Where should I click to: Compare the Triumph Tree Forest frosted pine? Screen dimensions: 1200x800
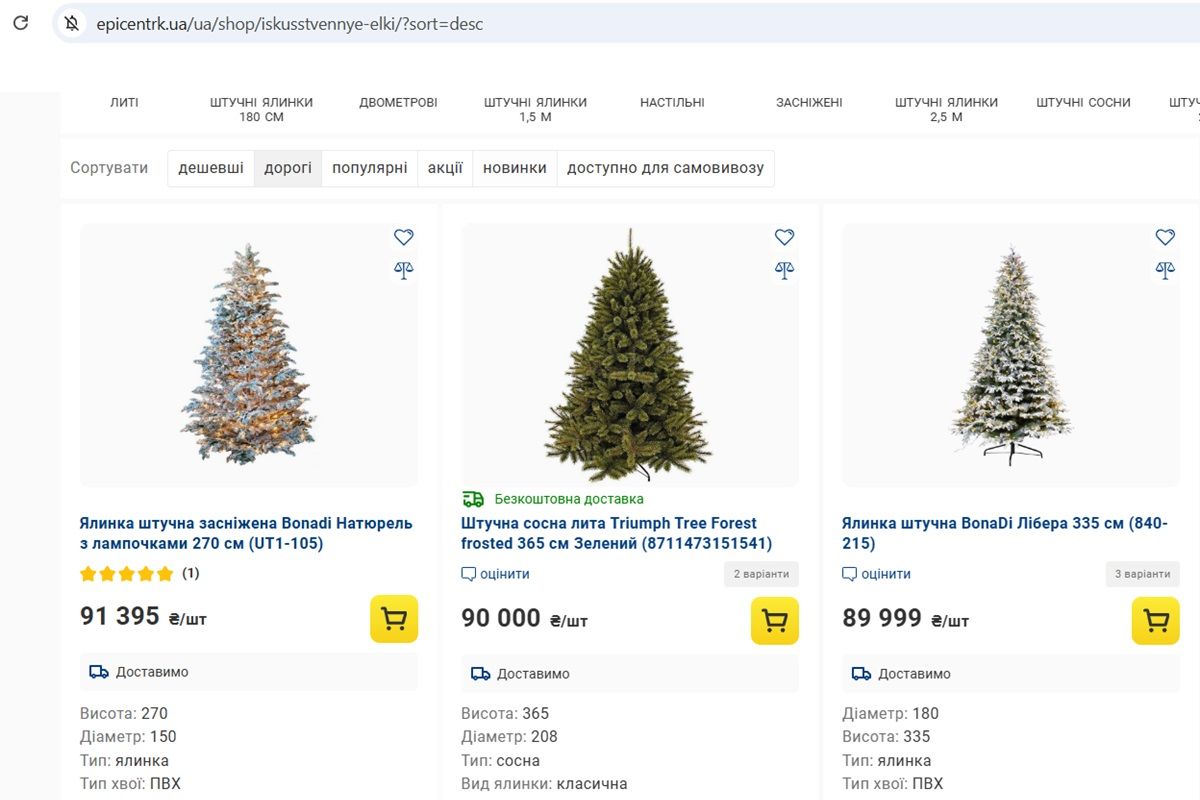784,269
